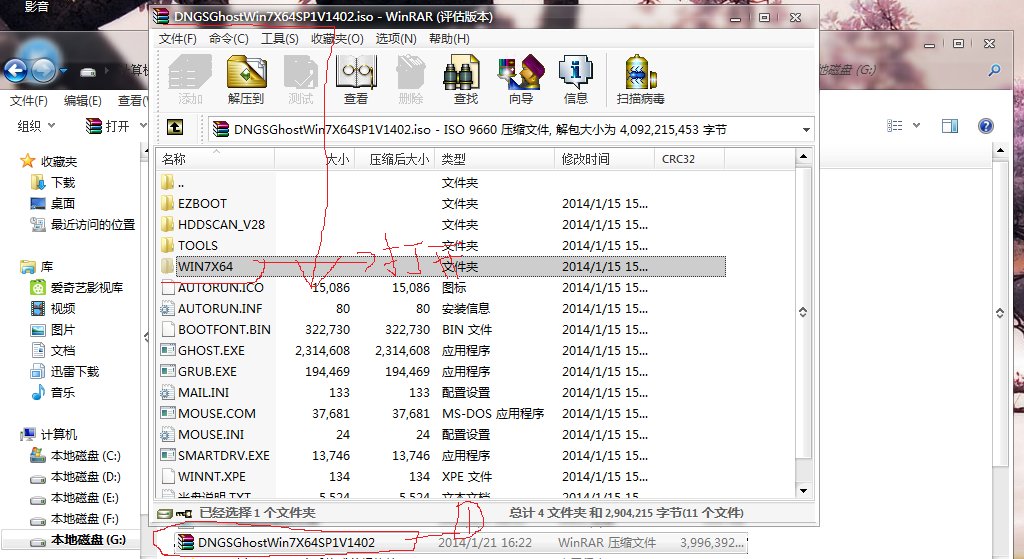Select the SMARTDRV.EXE file row
Screen dimensions: 1024x559
coord(441,455)
